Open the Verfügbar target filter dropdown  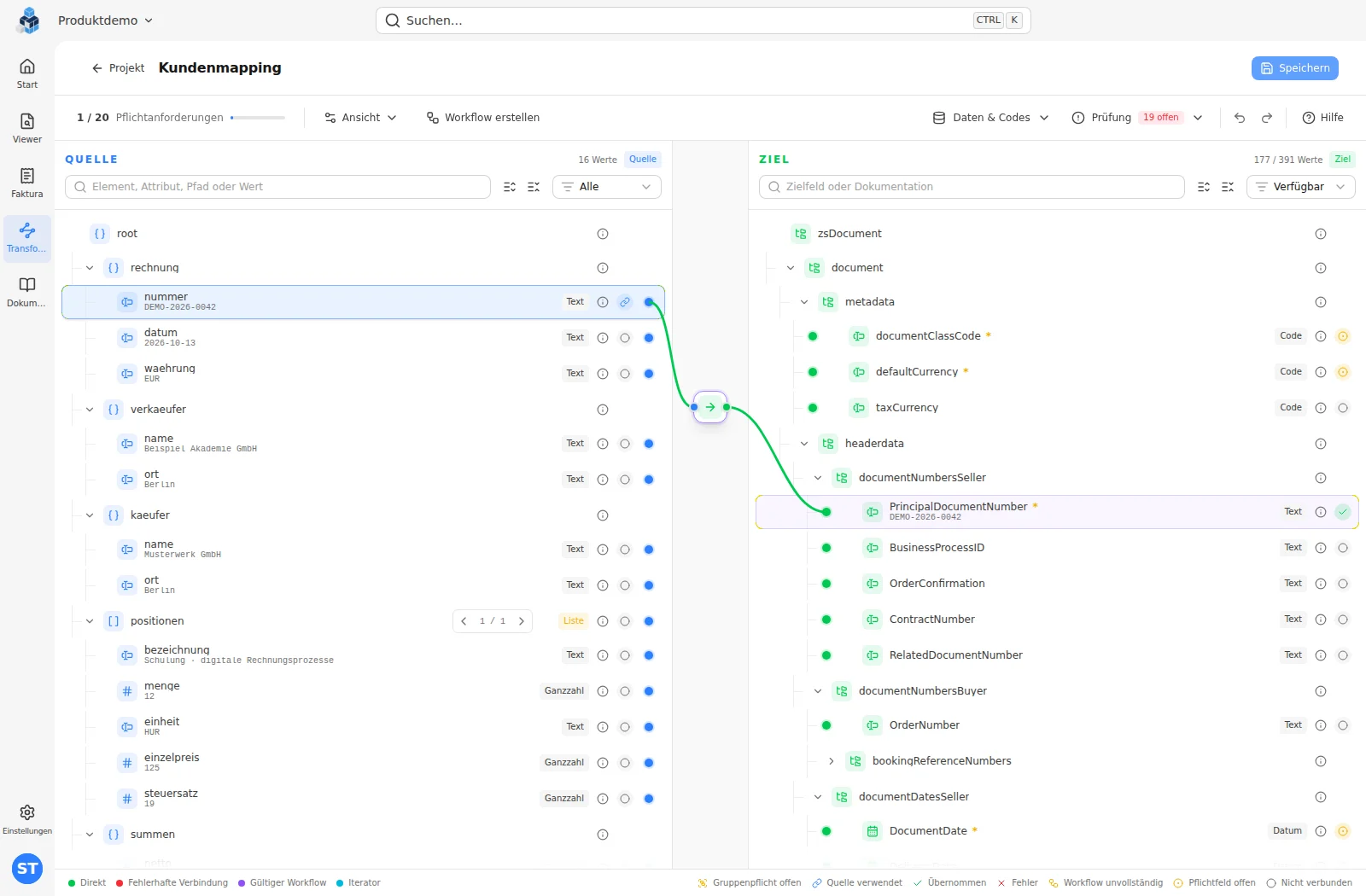click(x=1301, y=187)
